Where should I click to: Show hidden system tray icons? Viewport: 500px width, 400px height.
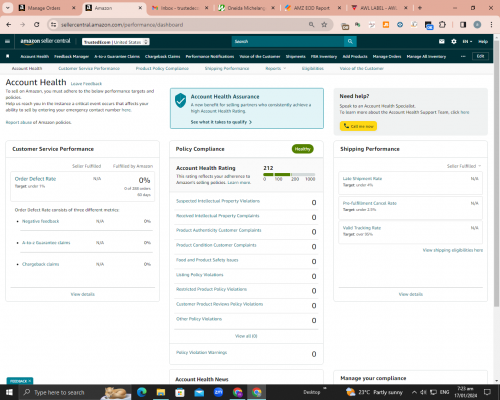point(414,392)
